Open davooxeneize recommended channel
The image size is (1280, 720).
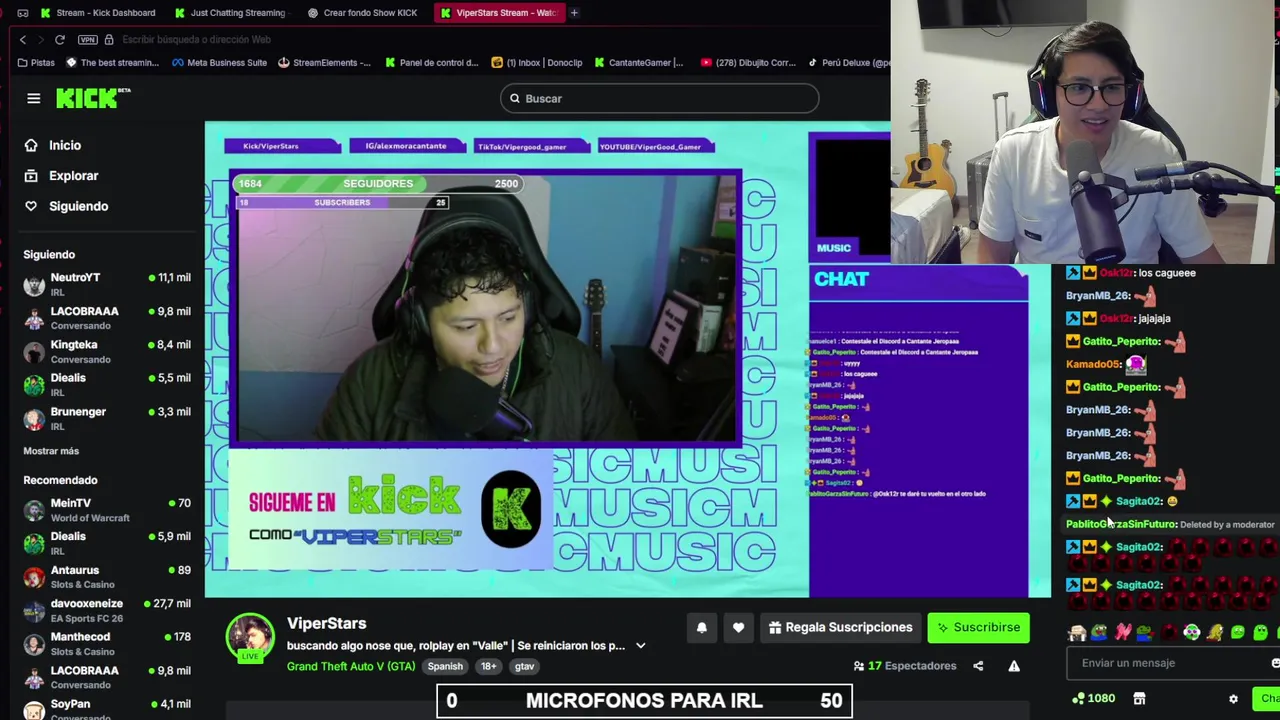pyautogui.click(x=107, y=610)
